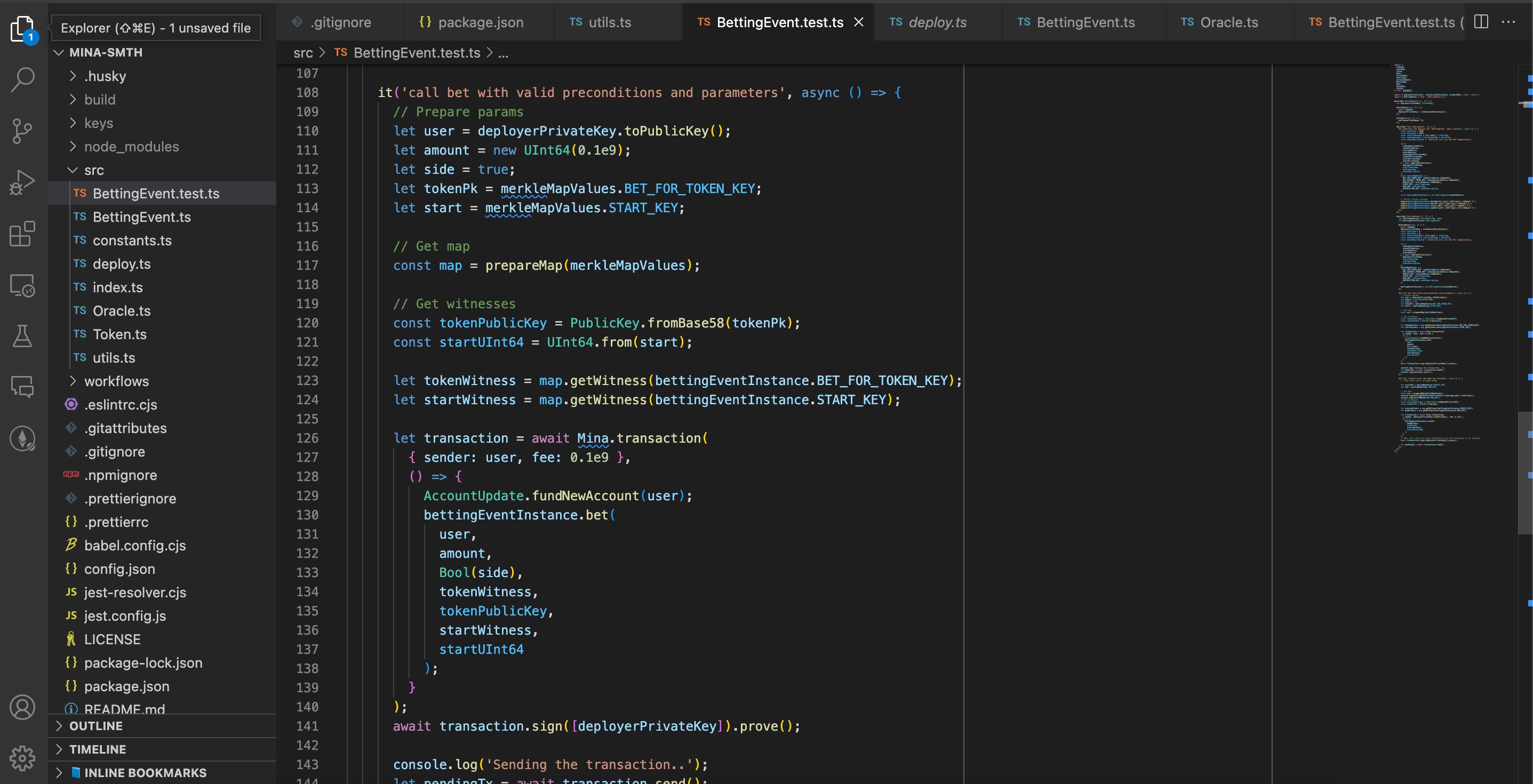Open constants.ts file
1533x784 pixels.
pos(162,241)
